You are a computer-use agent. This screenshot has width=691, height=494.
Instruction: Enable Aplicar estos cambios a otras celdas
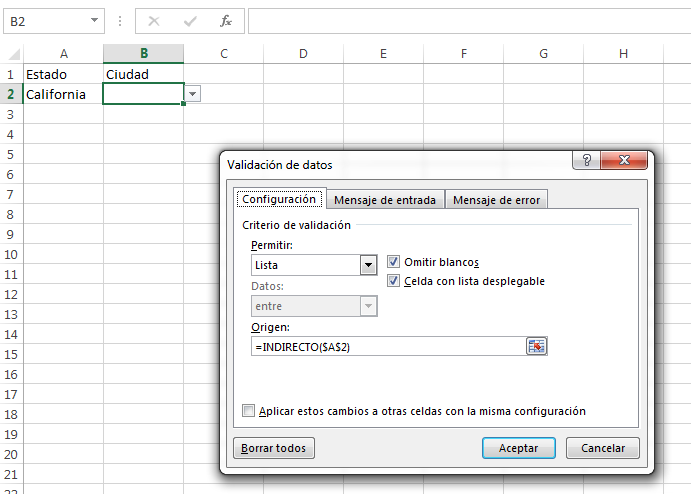pyautogui.click(x=249, y=411)
